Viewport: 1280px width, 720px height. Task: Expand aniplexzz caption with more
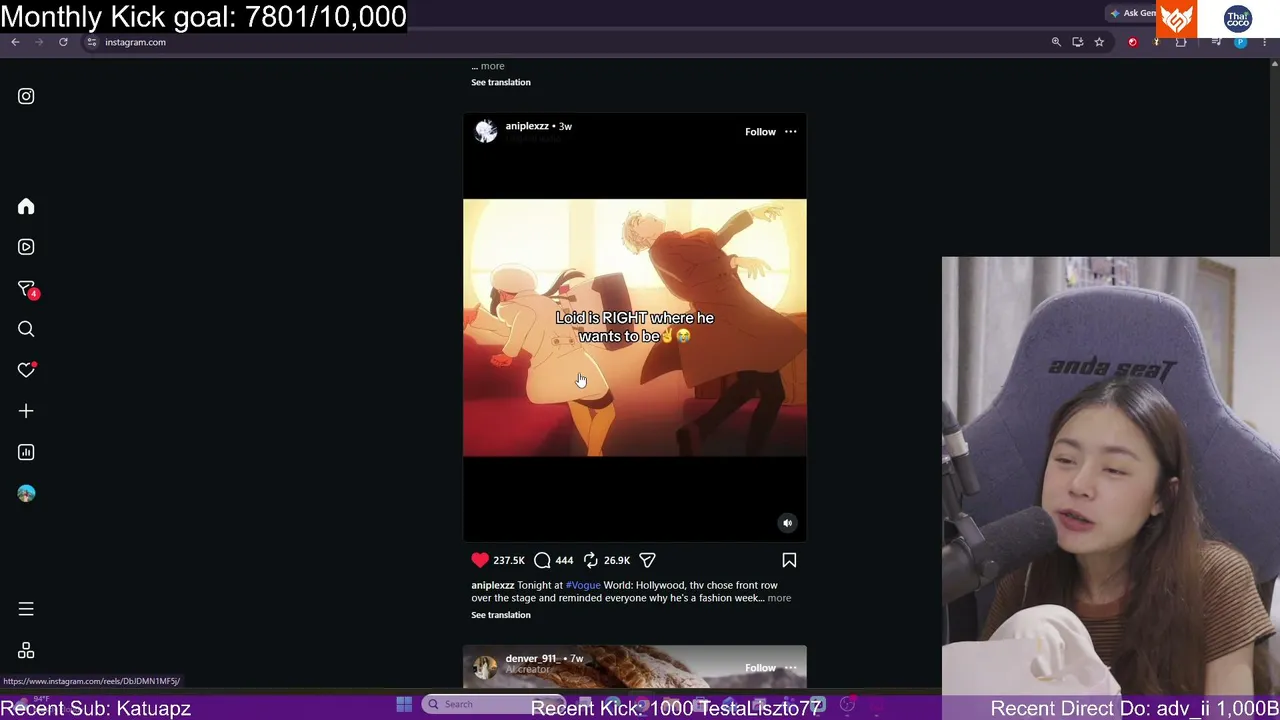pyautogui.click(x=779, y=598)
